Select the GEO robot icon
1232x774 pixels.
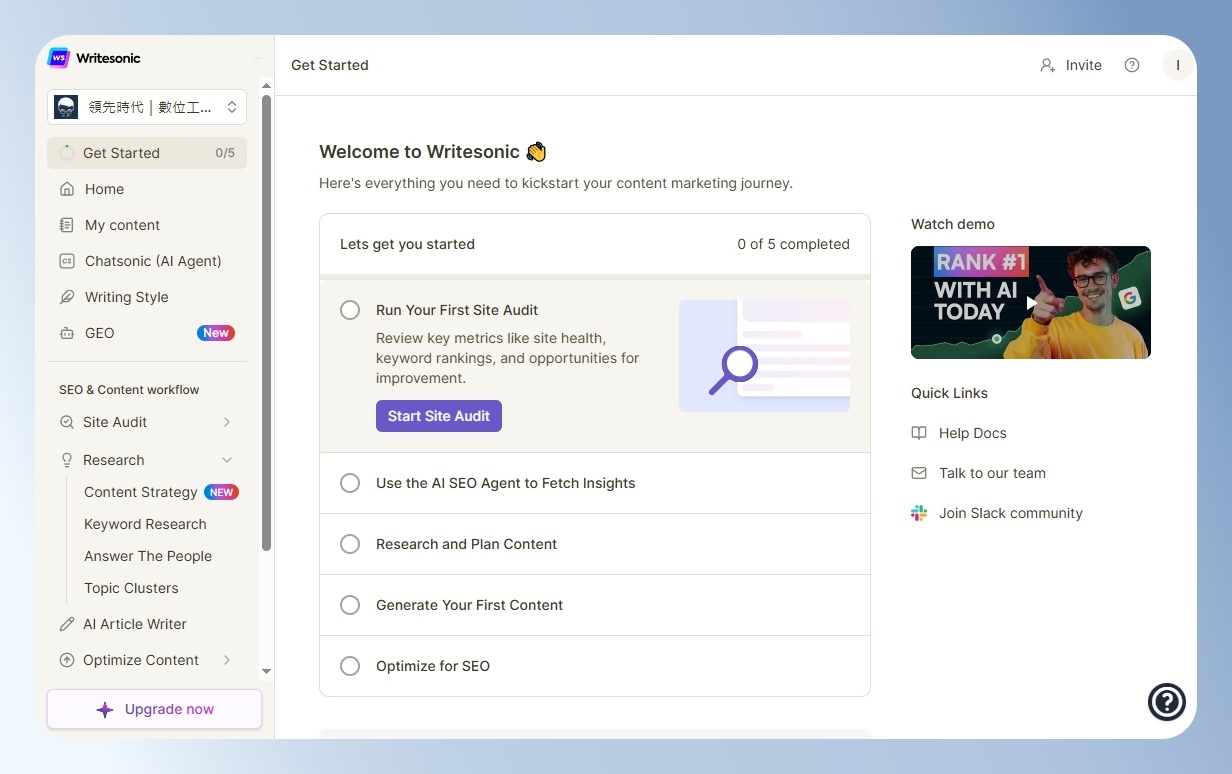(x=67, y=333)
